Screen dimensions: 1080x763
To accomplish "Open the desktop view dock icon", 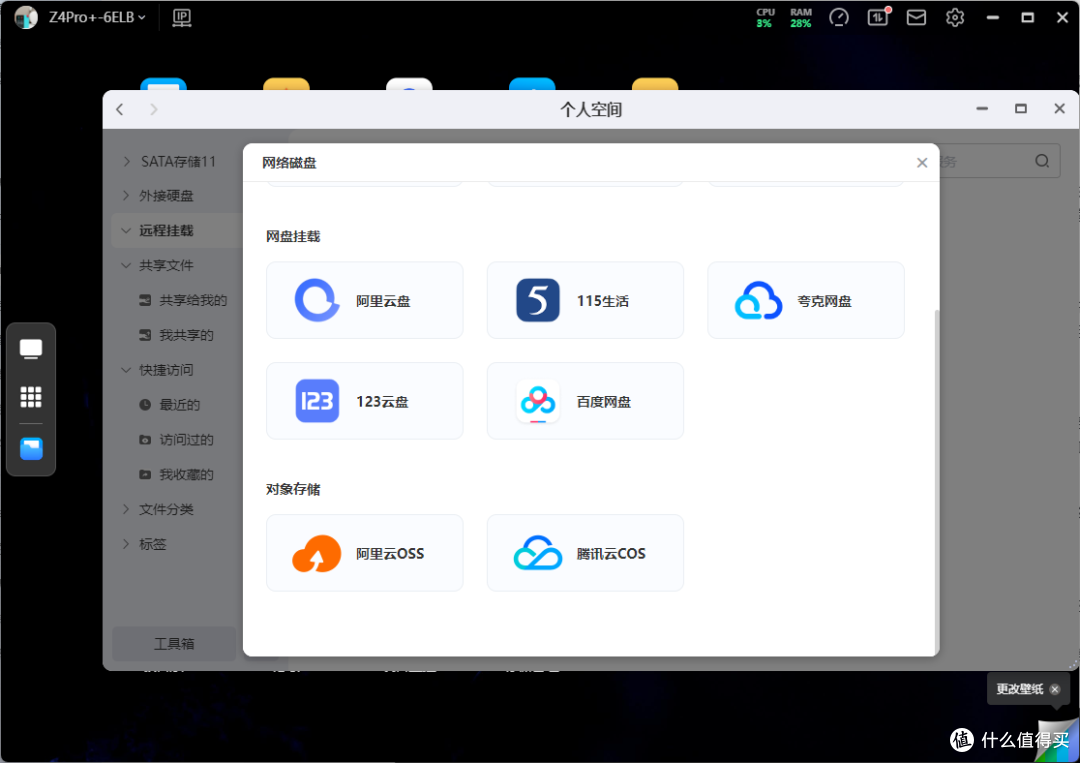I will click(31, 349).
